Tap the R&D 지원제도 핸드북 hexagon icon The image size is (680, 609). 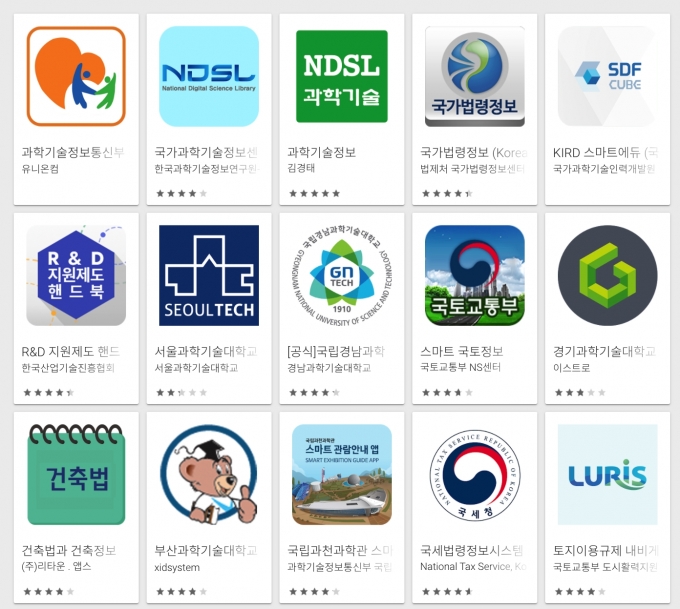76,275
